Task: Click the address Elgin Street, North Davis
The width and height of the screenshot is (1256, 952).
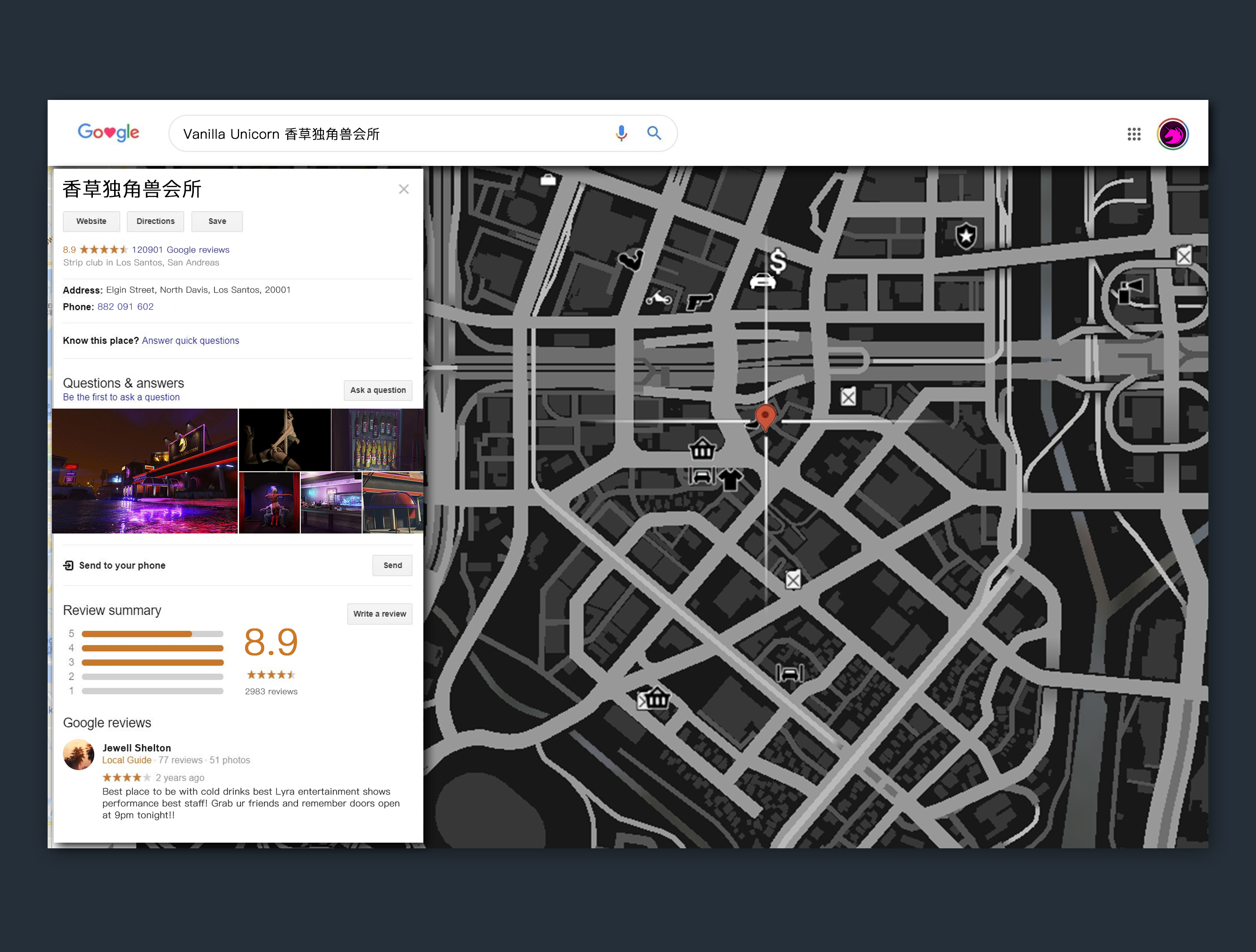Action: [x=198, y=290]
